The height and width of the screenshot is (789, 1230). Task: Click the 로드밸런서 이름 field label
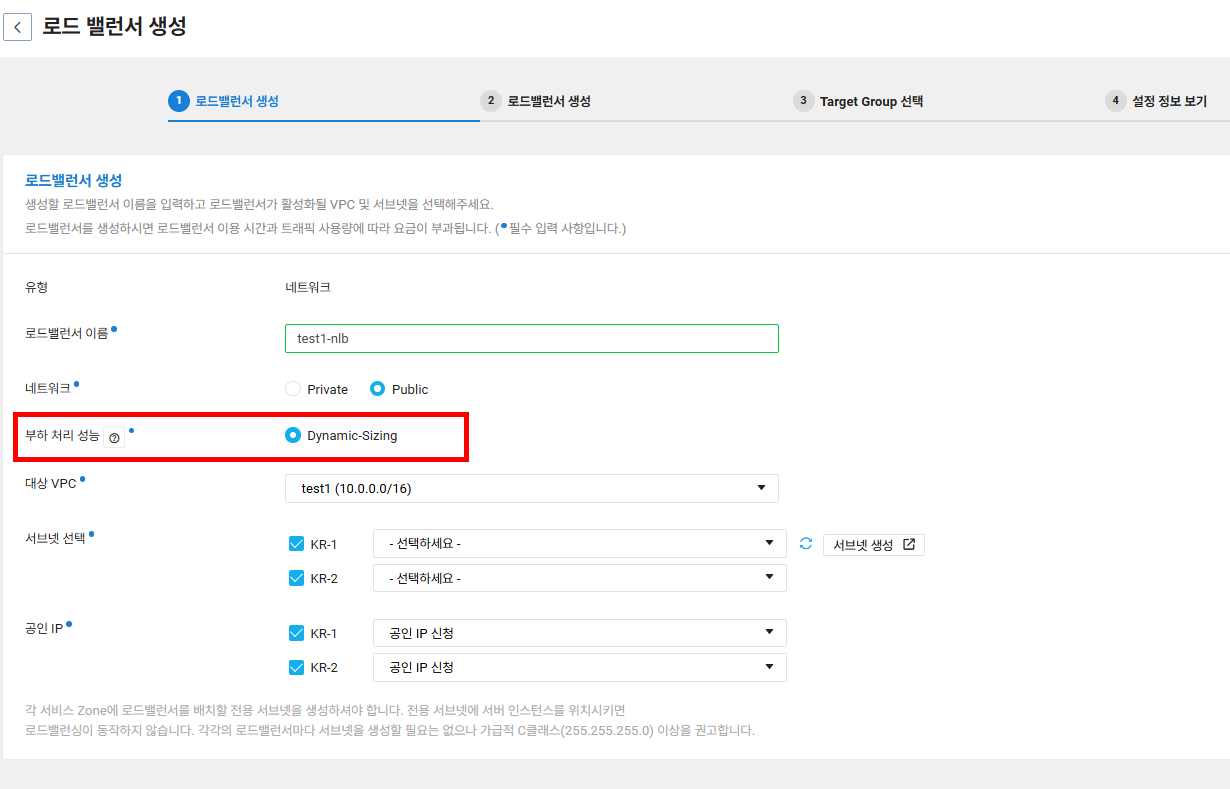click(66, 334)
